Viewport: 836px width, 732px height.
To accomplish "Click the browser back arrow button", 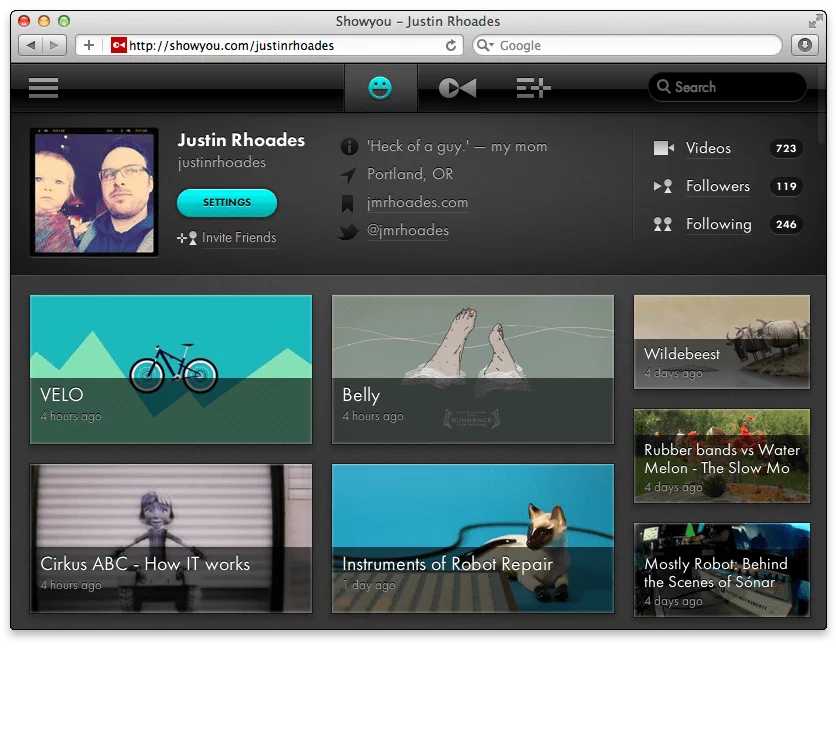I will [31, 45].
